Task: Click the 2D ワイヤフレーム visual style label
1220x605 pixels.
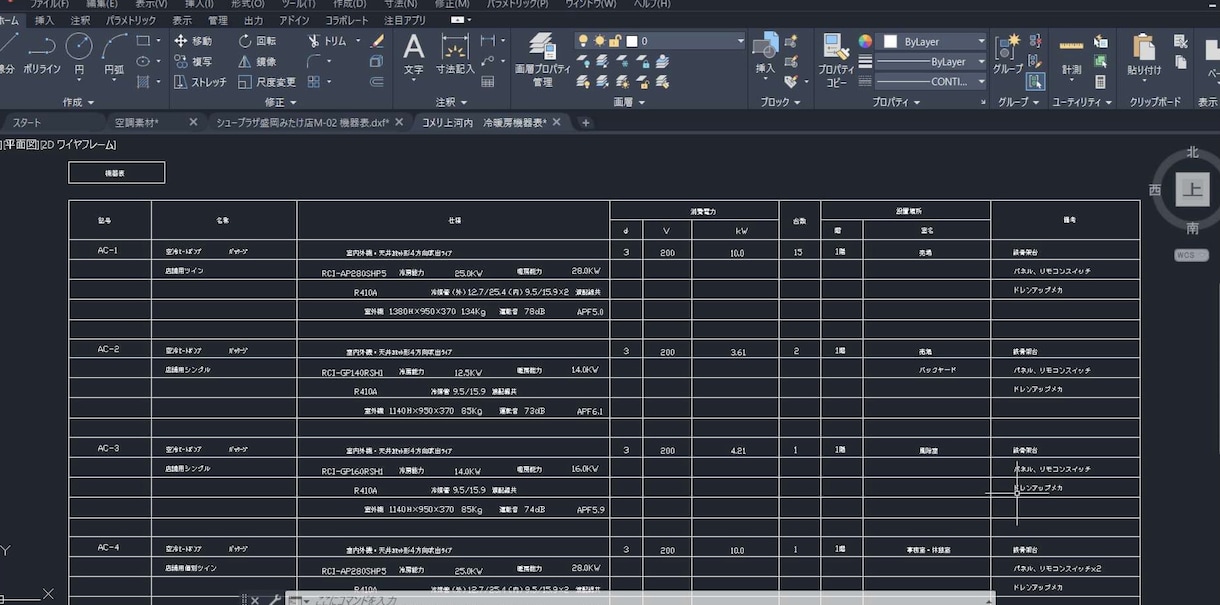Action: (77, 146)
